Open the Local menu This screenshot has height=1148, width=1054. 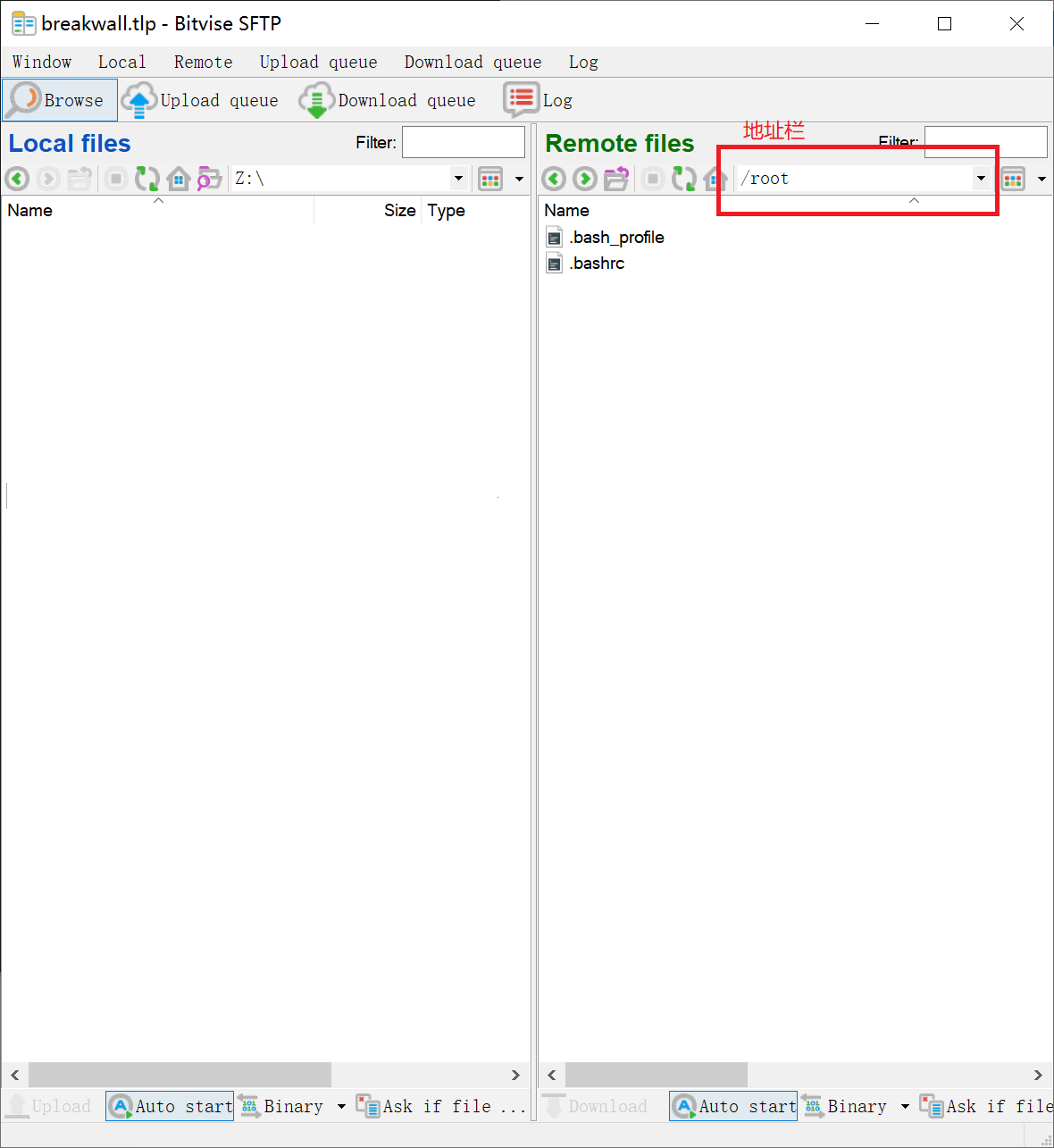pyautogui.click(x=121, y=62)
